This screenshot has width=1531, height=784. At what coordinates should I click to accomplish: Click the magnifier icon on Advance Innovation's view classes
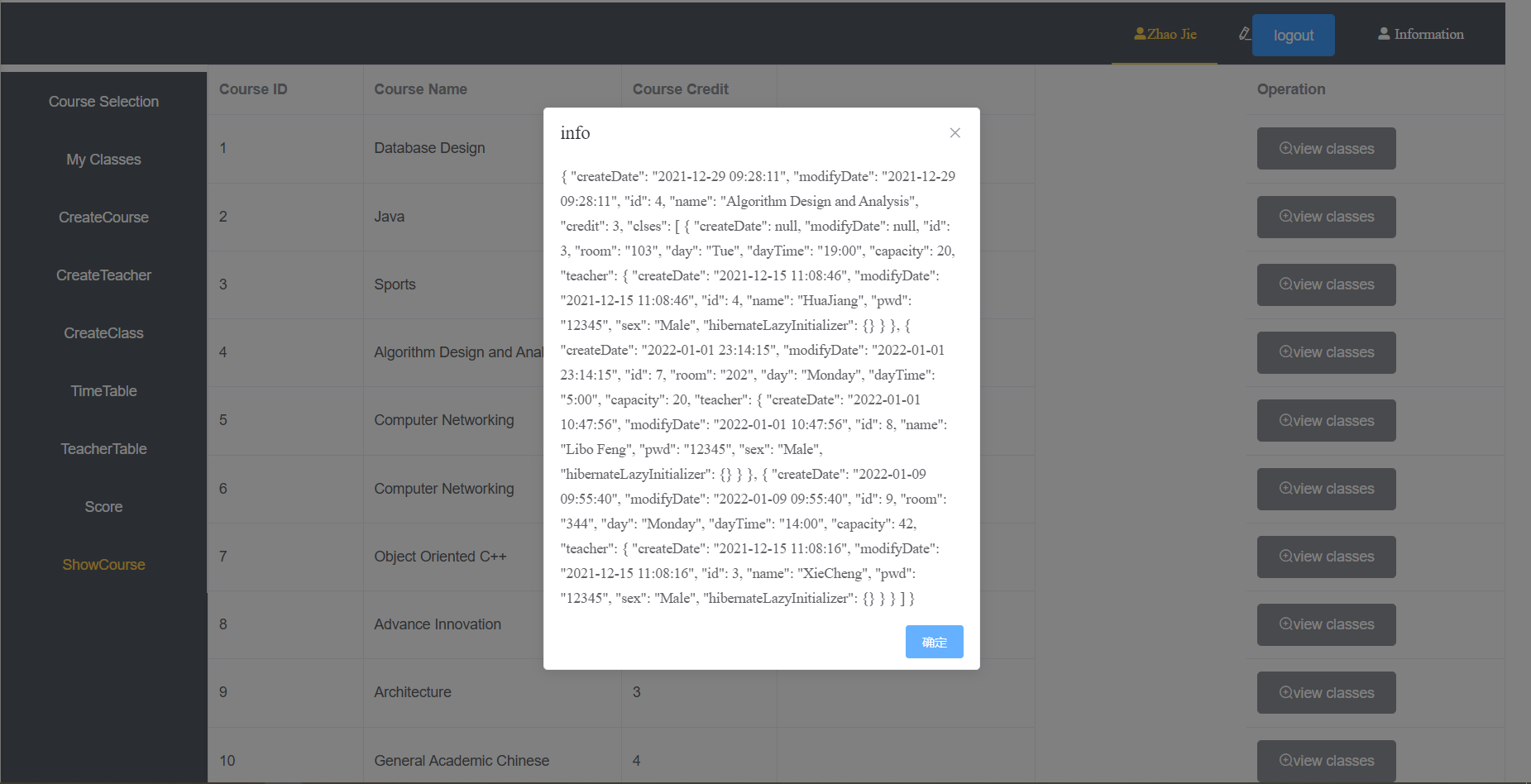tap(1285, 624)
